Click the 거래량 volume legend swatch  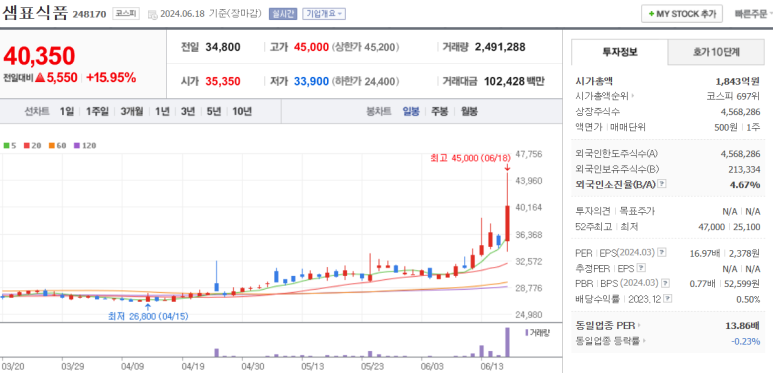click(x=527, y=332)
